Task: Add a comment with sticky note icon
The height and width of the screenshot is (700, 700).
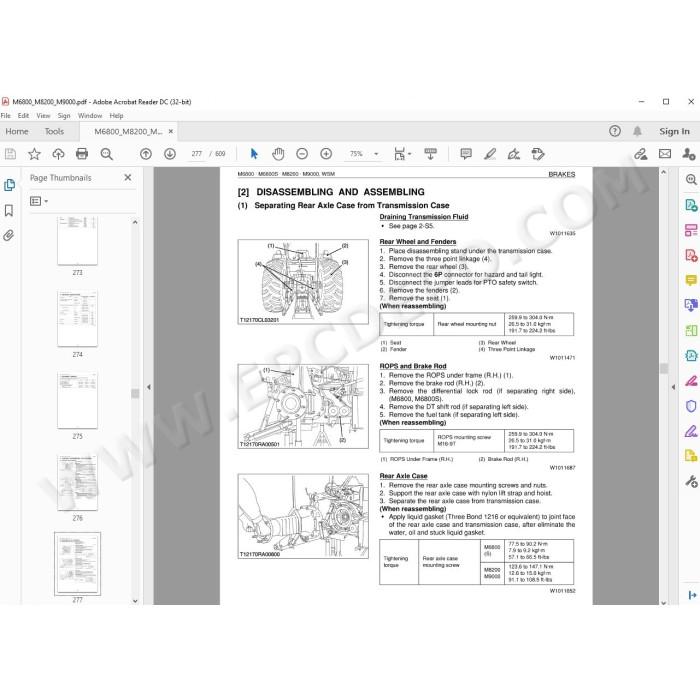Action: click(x=466, y=154)
